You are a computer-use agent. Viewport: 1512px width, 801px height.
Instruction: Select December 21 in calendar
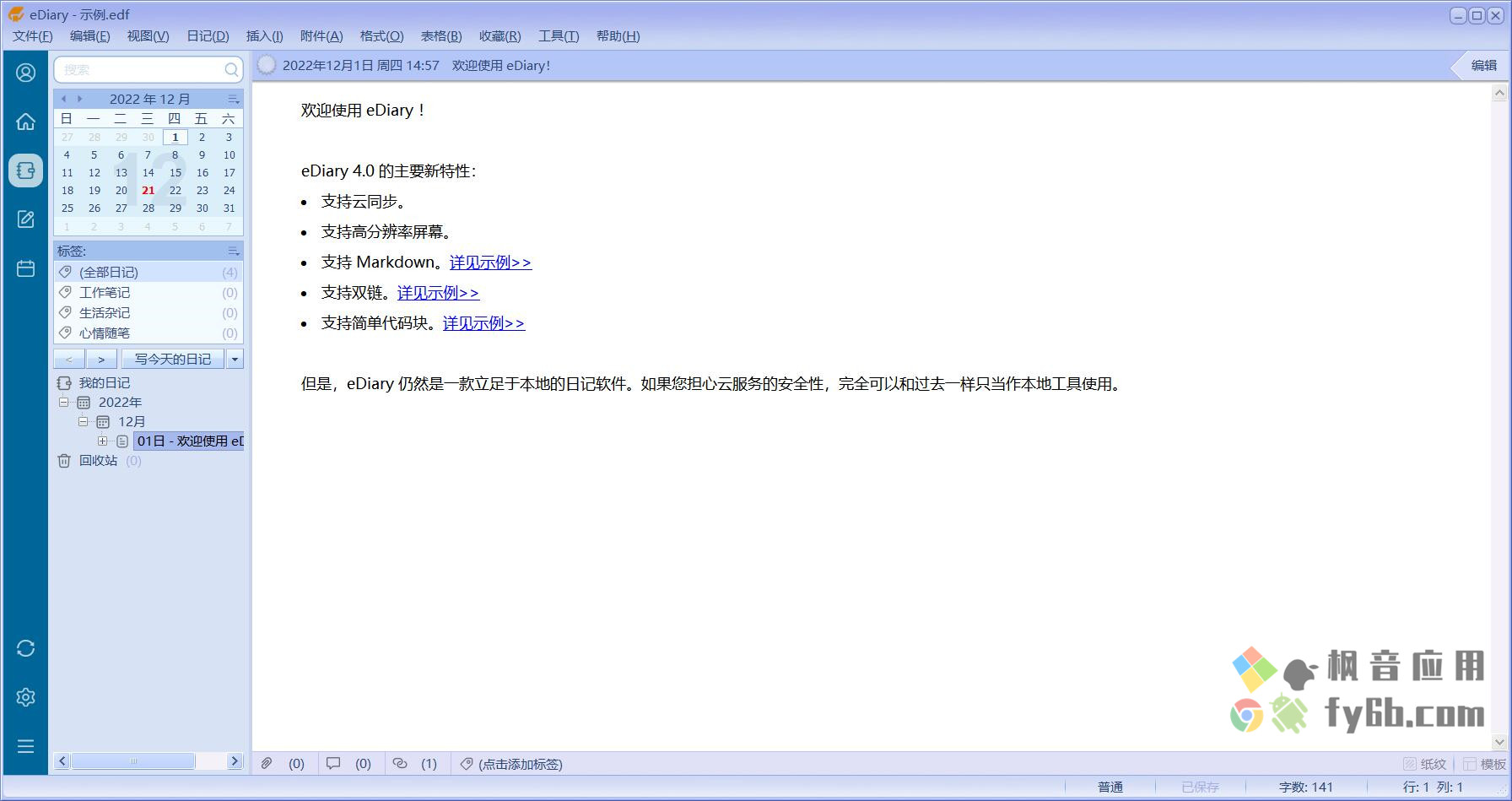[148, 190]
